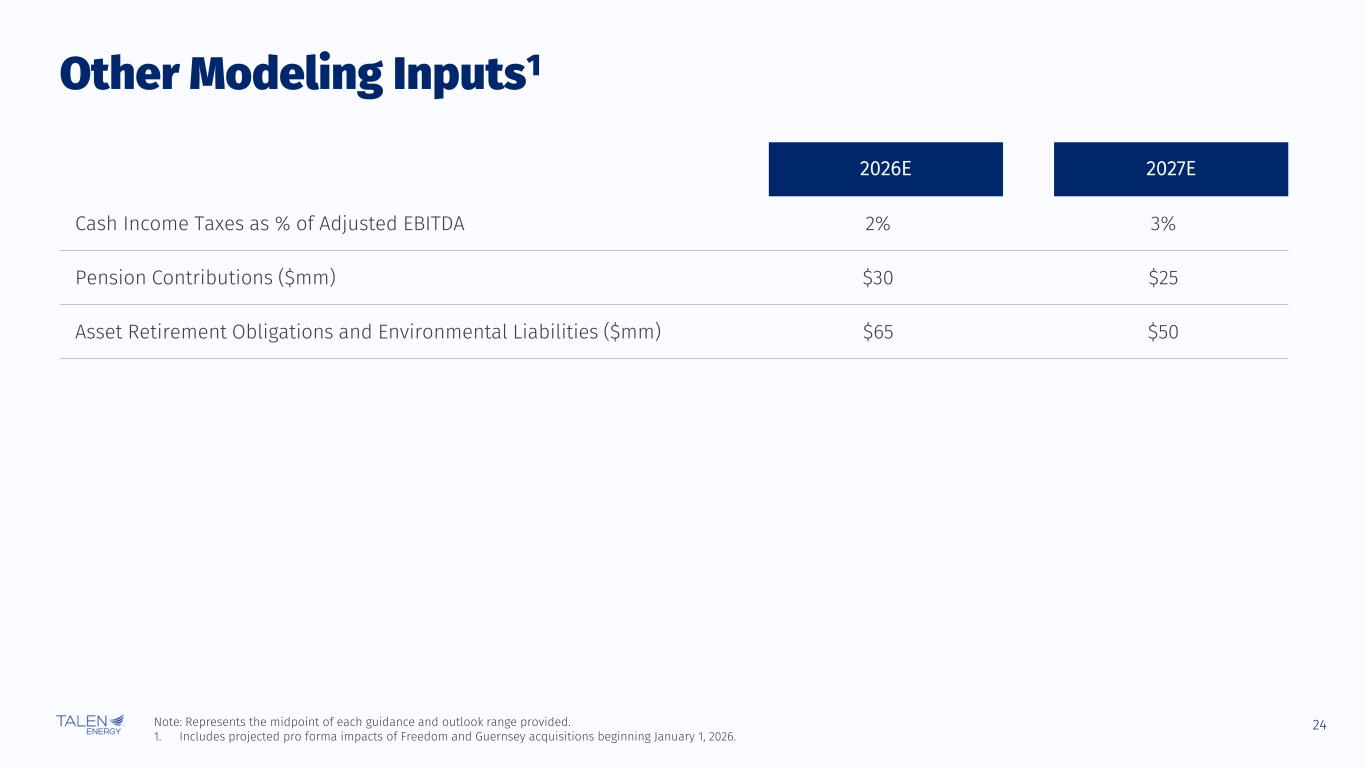Click the Cash Income Taxes row label
The height and width of the screenshot is (768, 1365).
click(x=269, y=224)
